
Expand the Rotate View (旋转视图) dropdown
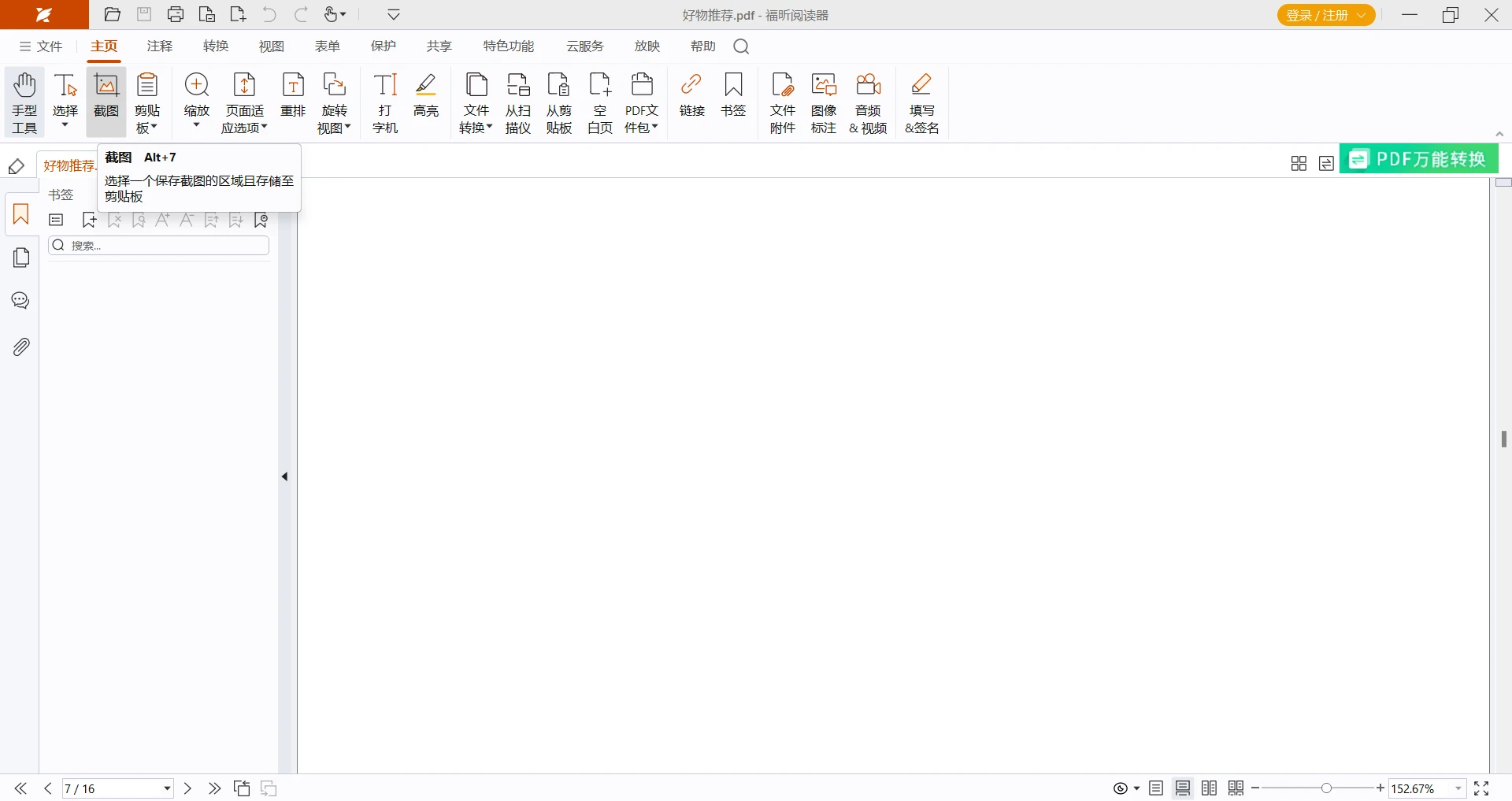335,120
